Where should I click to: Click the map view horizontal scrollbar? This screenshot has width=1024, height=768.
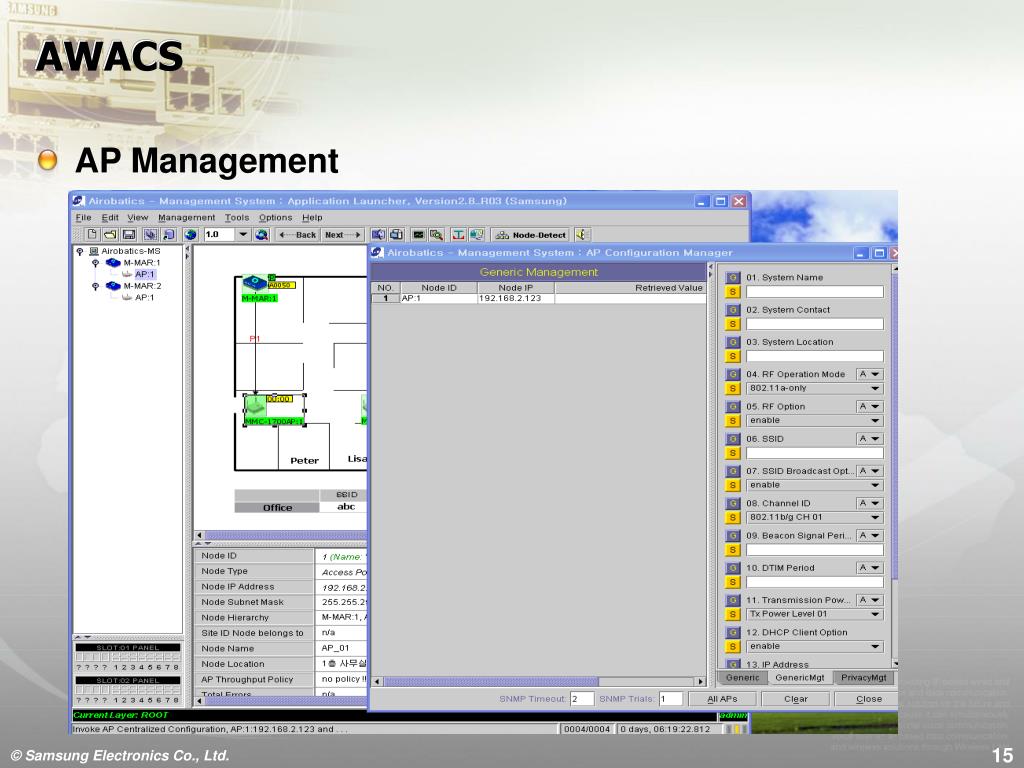(282, 535)
